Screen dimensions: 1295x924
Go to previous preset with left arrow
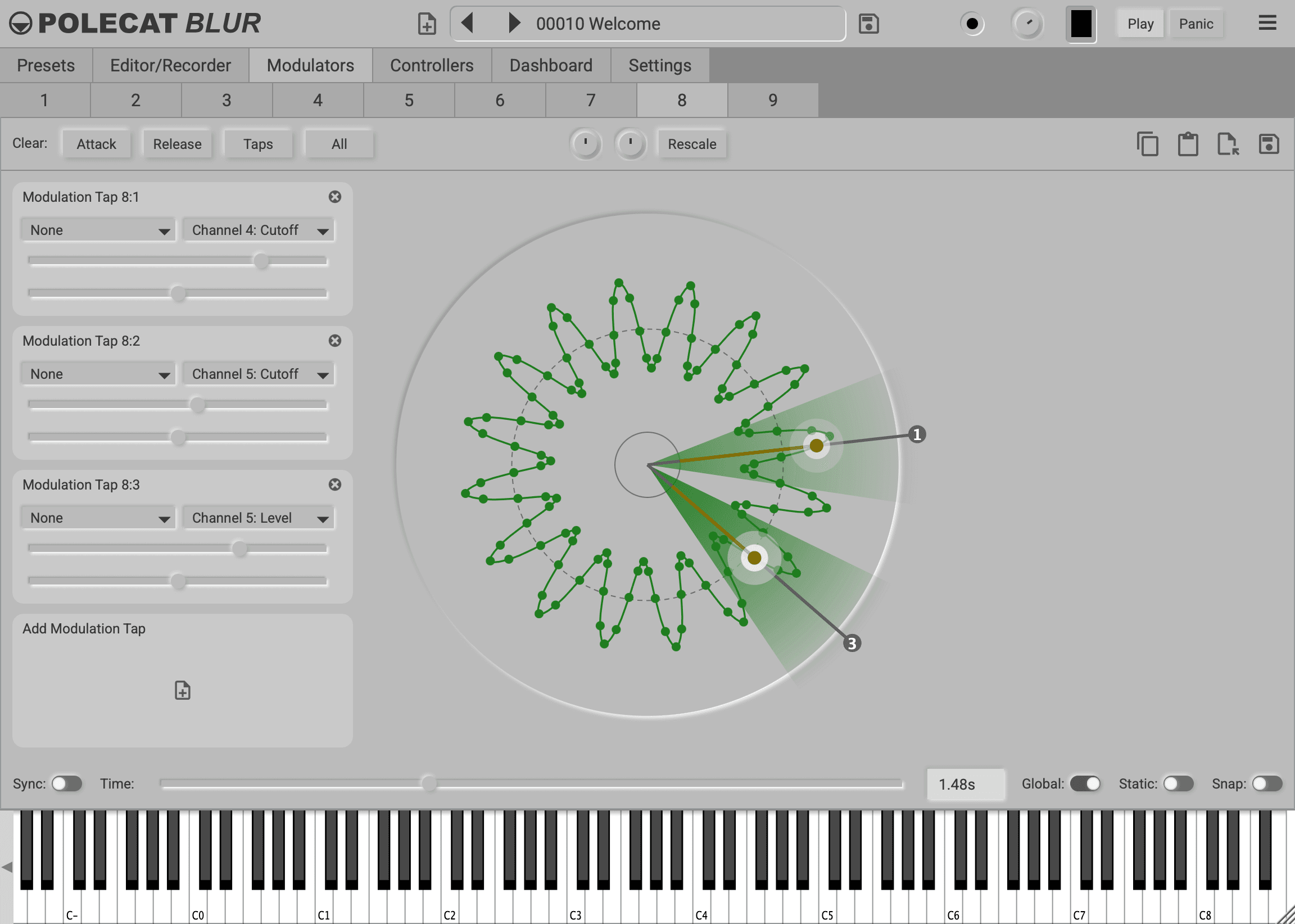click(467, 24)
